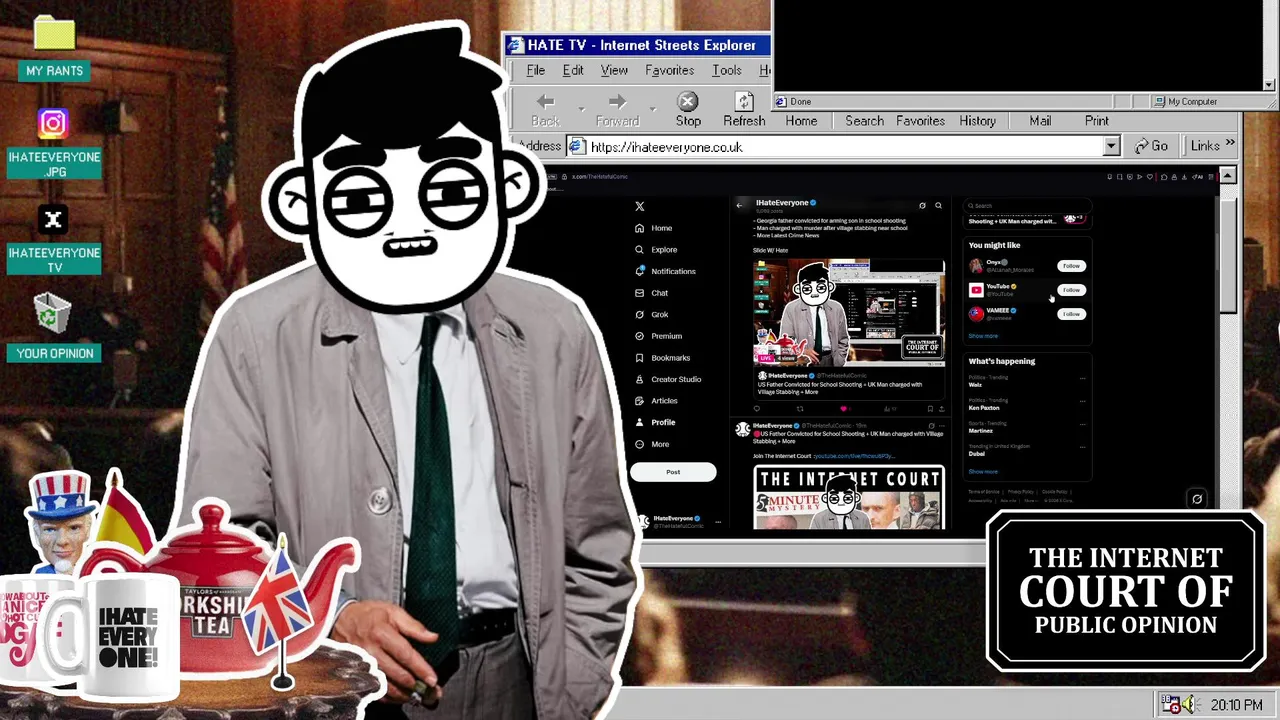Click the share icon under the live post

(x=941, y=408)
